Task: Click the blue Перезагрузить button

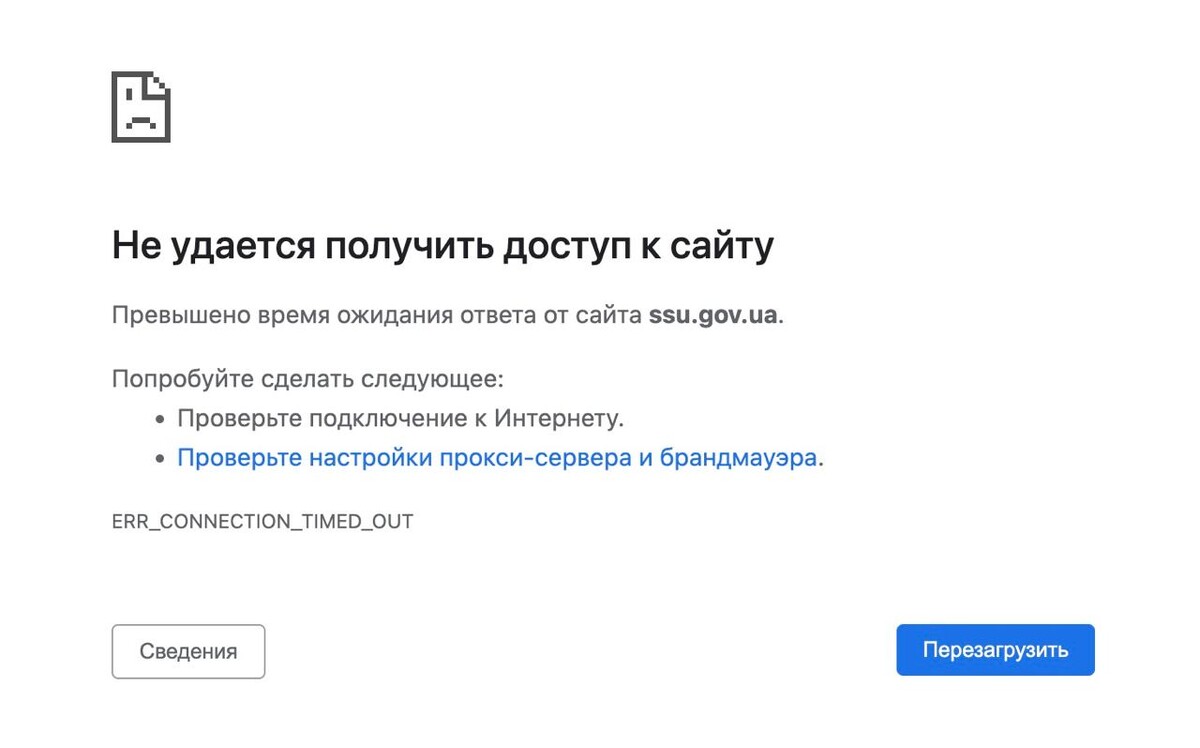Action: tap(995, 649)
